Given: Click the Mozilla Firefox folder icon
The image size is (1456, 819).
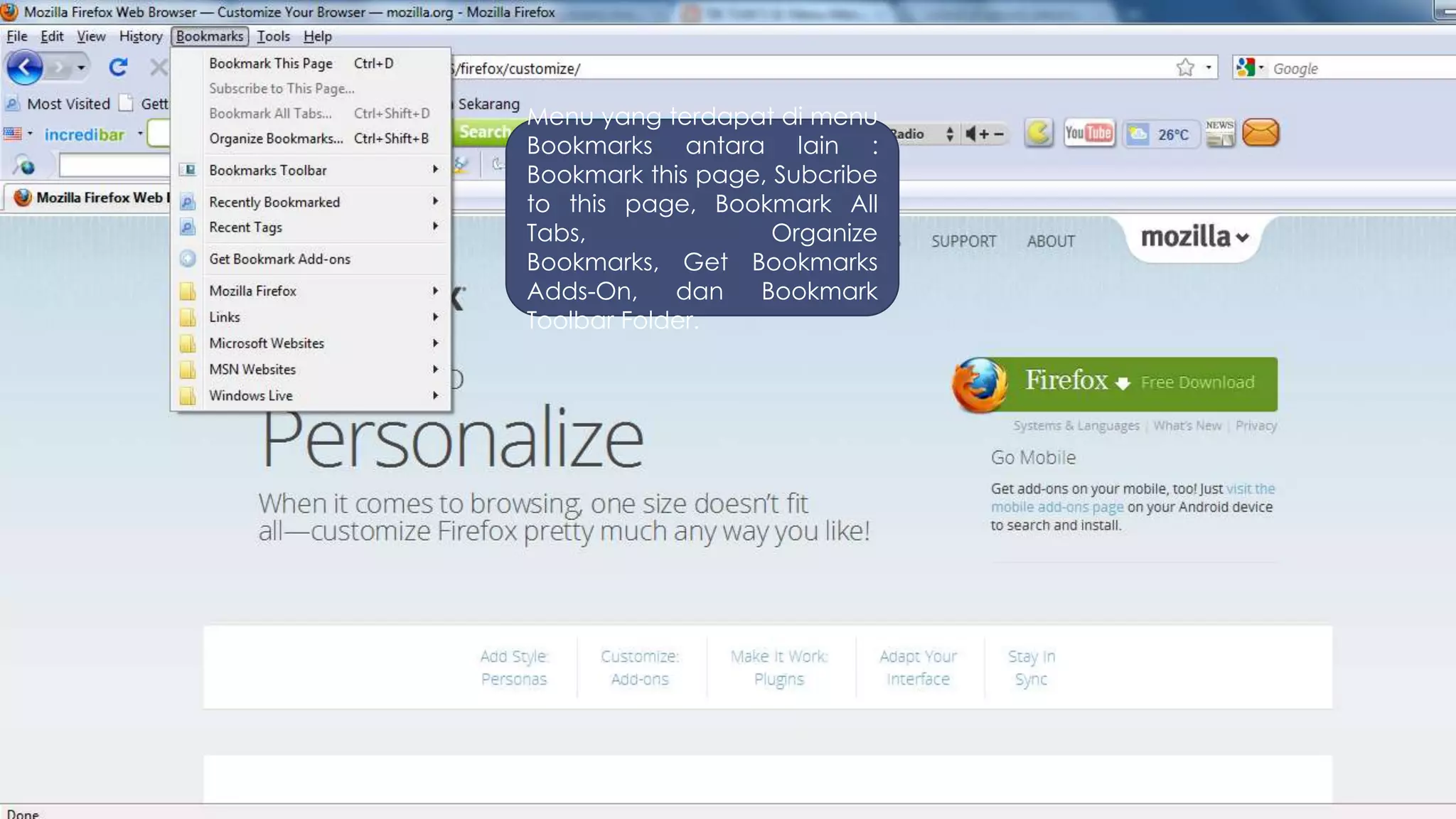Looking at the screenshot, I should 188,291.
